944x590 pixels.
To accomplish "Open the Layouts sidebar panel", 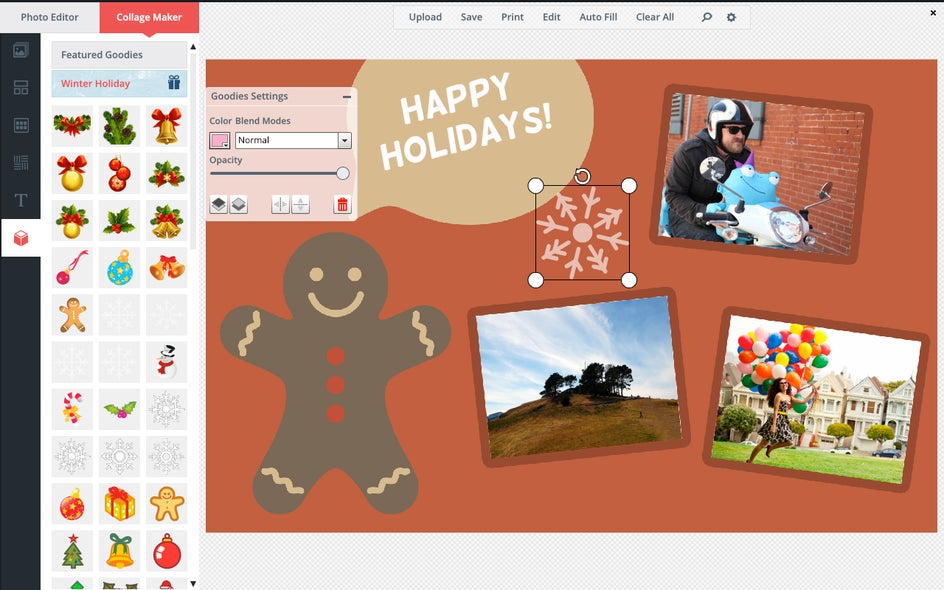I will tap(20, 87).
